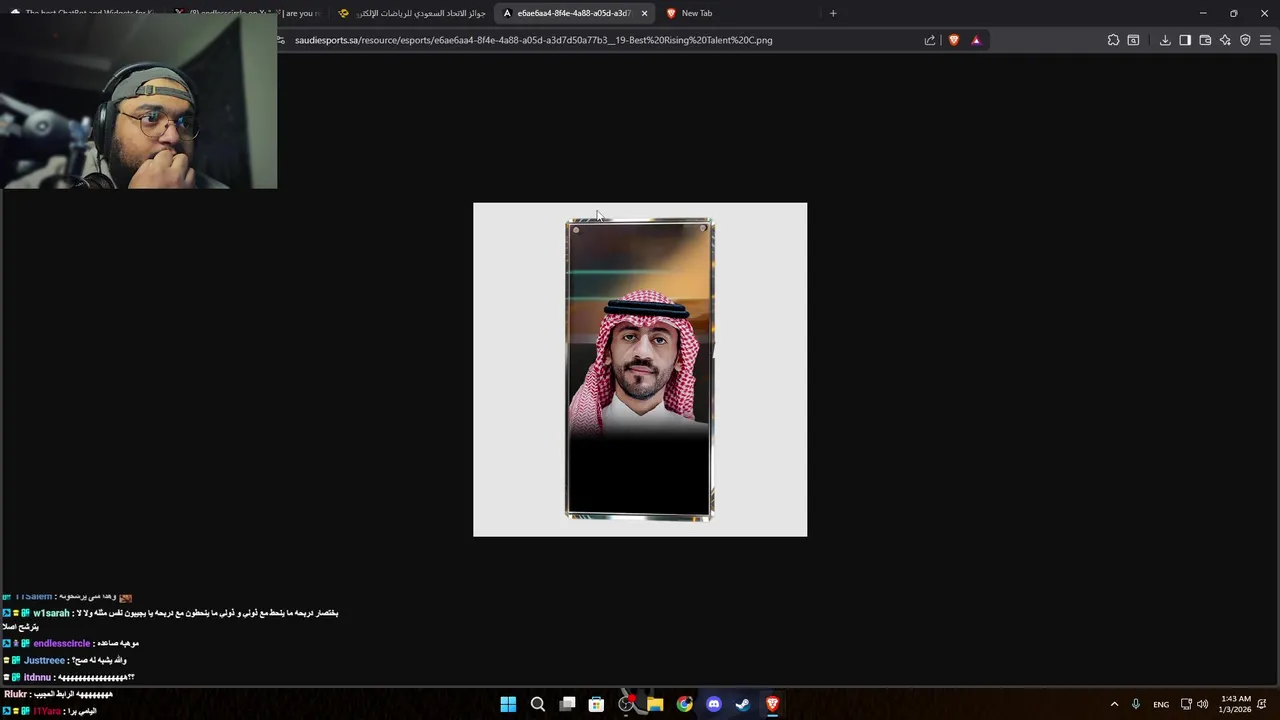Click the Rlukr chat message
The image size is (1280, 720).
coord(58,694)
